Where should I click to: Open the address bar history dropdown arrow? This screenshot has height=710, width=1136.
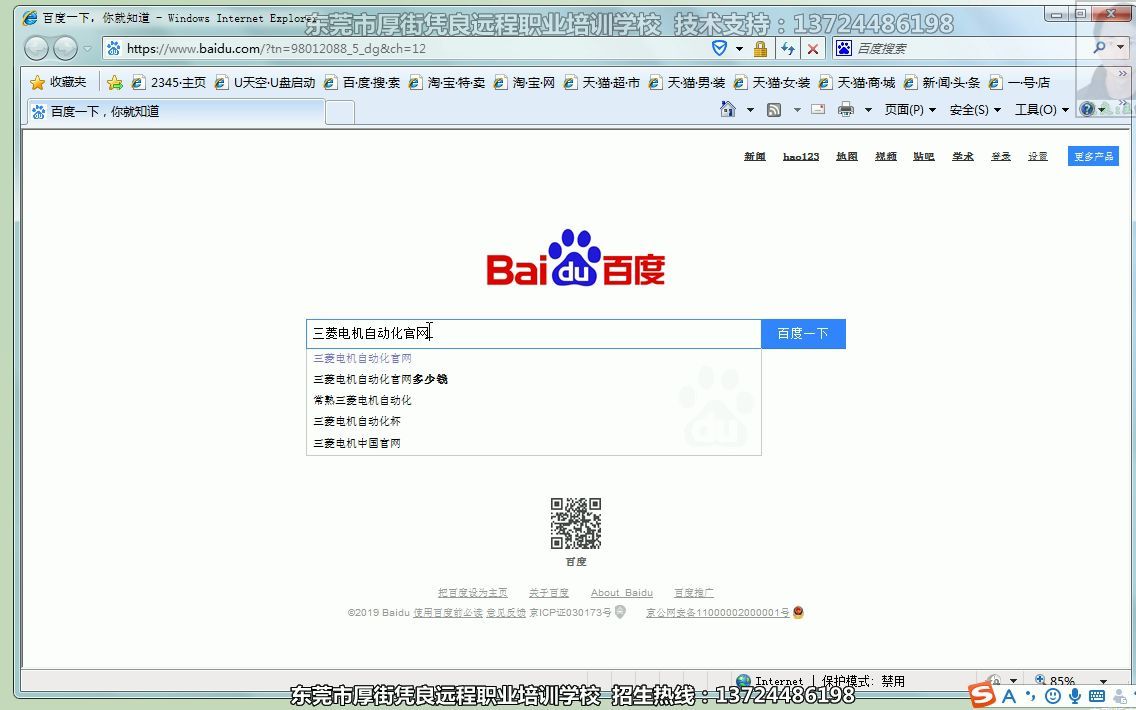tap(739, 49)
